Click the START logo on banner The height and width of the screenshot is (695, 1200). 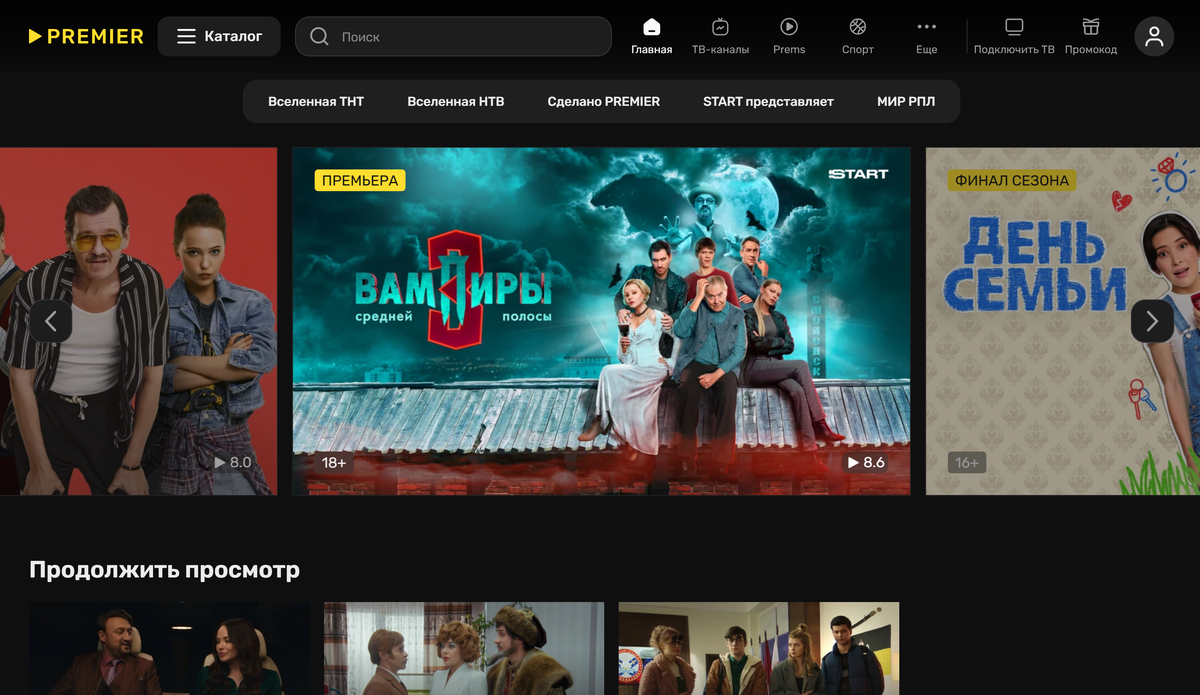point(858,174)
